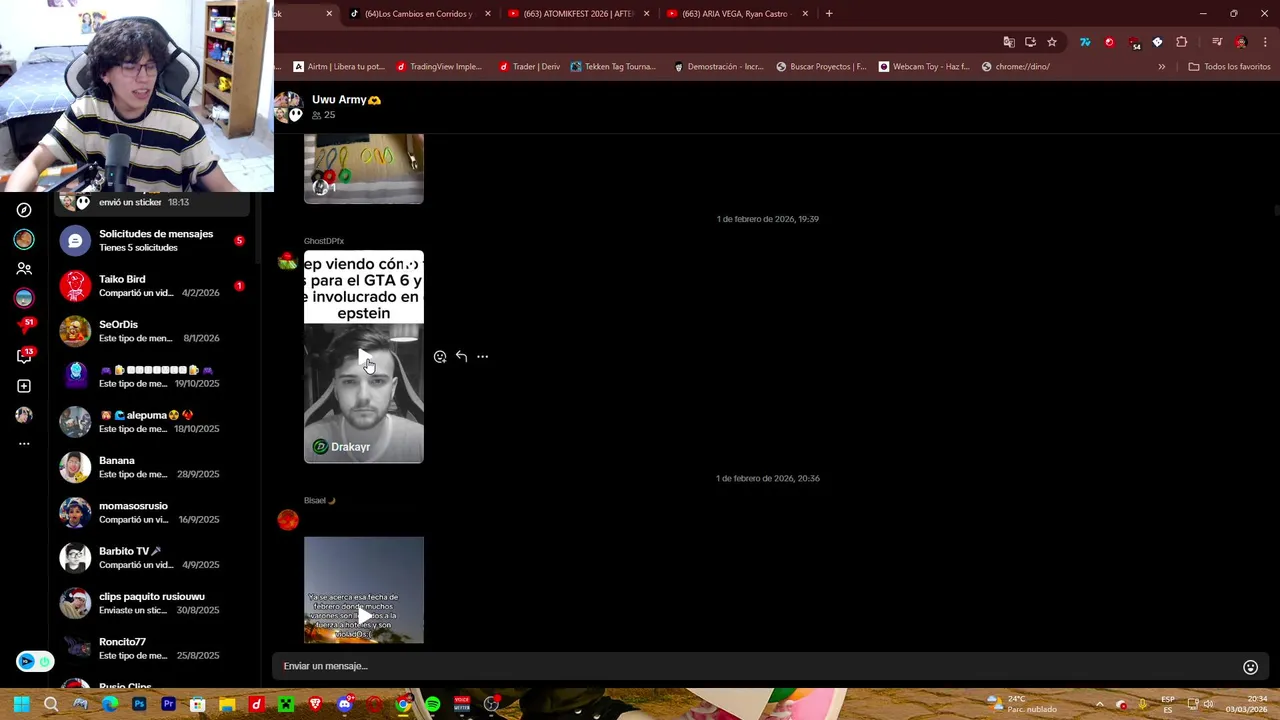Viewport: 1280px width, 720px height.
Task: Open the Banana conversation
Action: [152, 467]
